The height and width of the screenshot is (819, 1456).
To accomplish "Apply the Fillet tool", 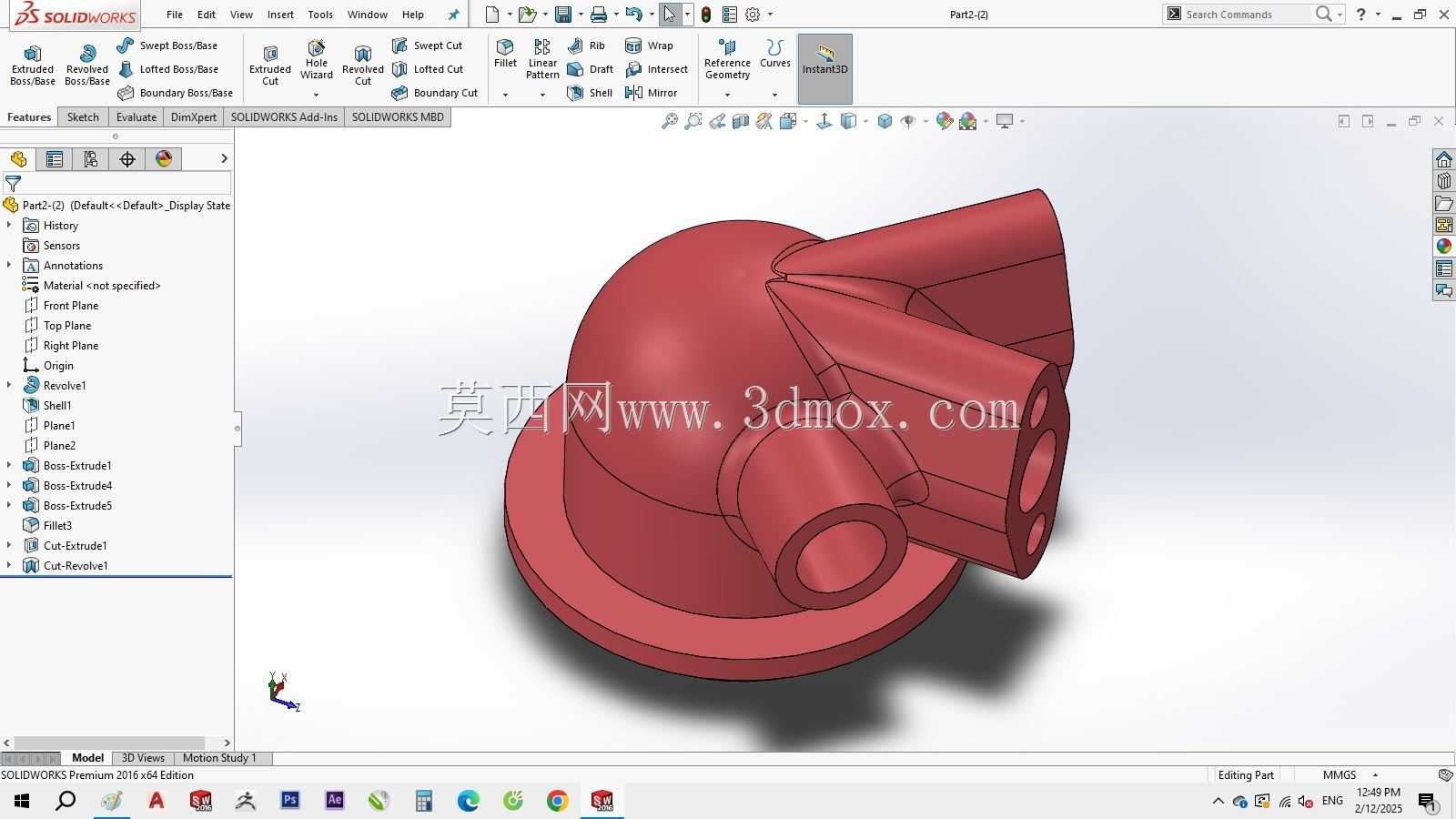I will [505, 54].
